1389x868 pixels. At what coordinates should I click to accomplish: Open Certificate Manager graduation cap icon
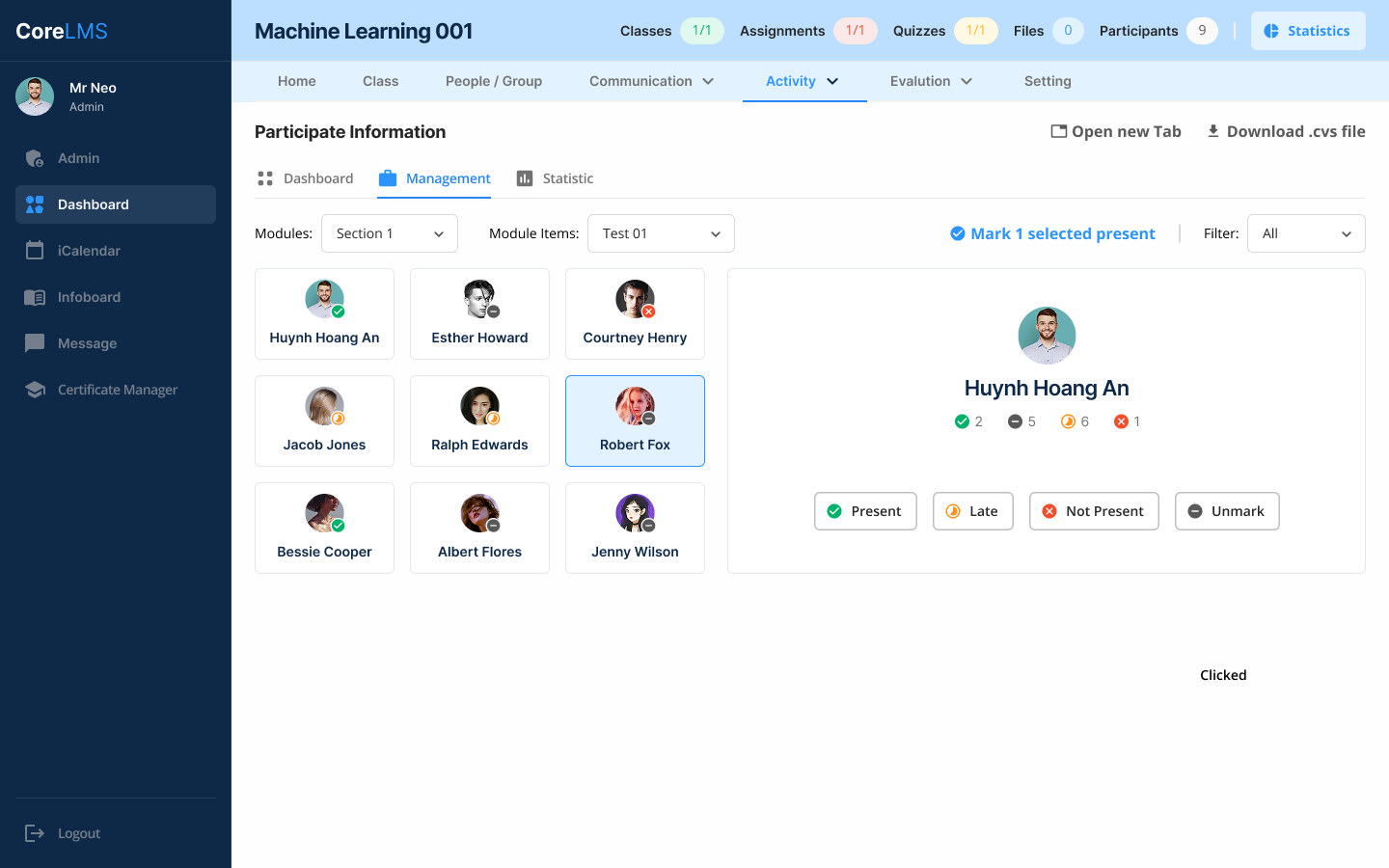tap(35, 390)
